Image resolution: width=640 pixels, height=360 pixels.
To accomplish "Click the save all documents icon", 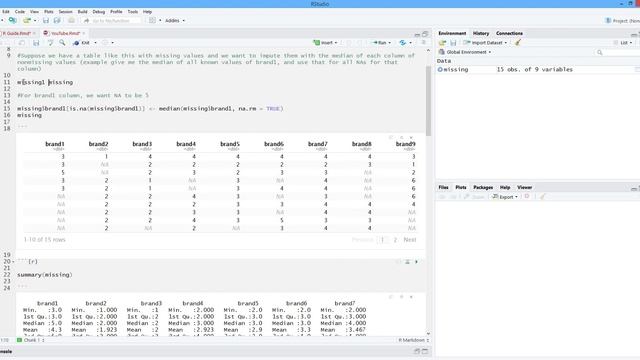I will [57, 20].
